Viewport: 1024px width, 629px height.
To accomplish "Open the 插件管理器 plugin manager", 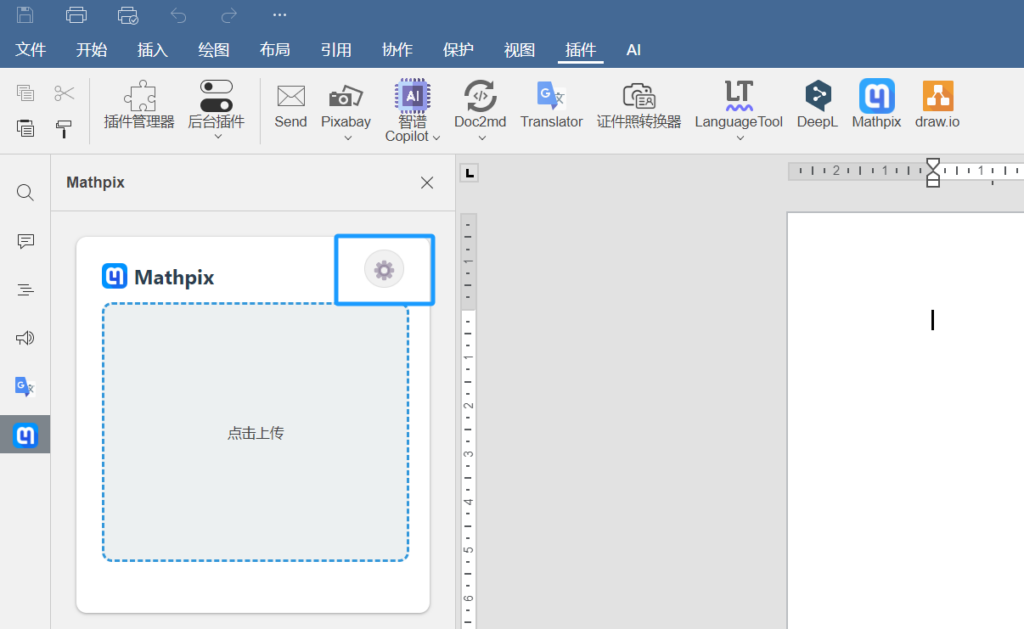I will point(141,103).
